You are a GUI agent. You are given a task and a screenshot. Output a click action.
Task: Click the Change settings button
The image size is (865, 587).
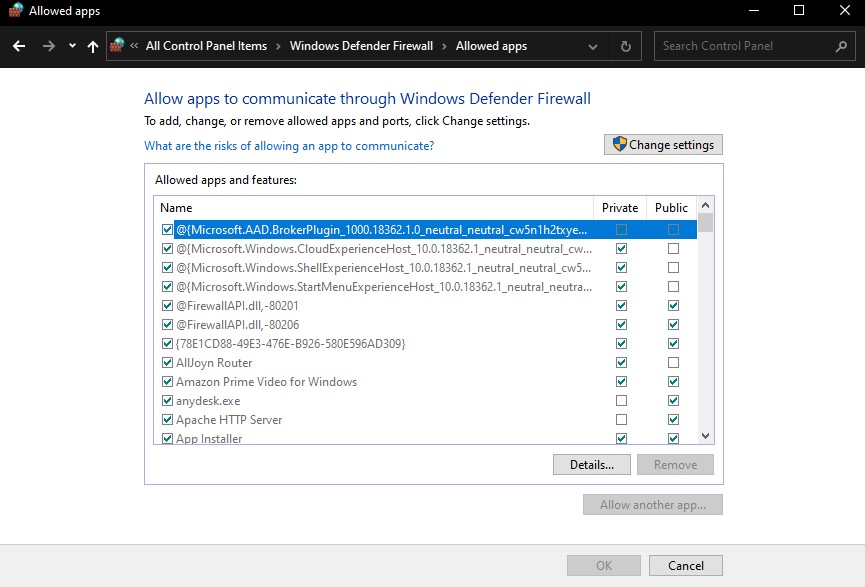coord(663,145)
